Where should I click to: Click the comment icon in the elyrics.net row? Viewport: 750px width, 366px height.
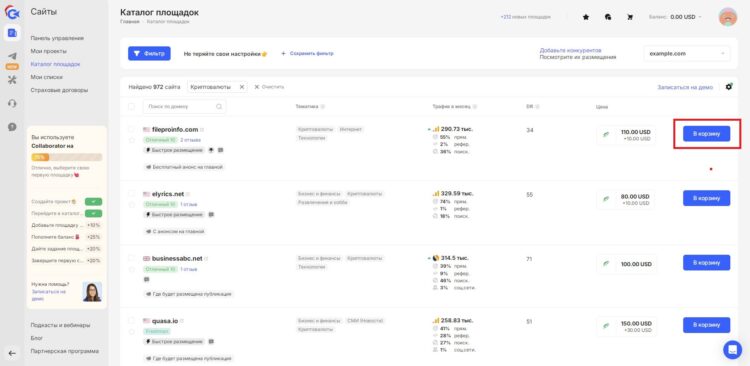pyautogui.click(x=211, y=214)
